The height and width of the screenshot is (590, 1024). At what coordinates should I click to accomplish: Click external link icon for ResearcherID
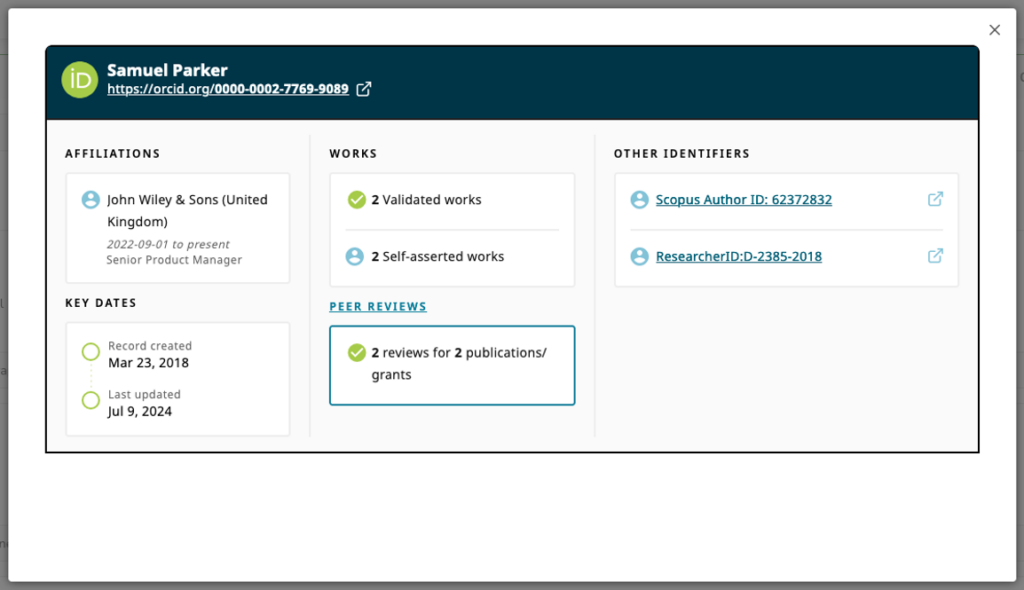click(x=935, y=256)
